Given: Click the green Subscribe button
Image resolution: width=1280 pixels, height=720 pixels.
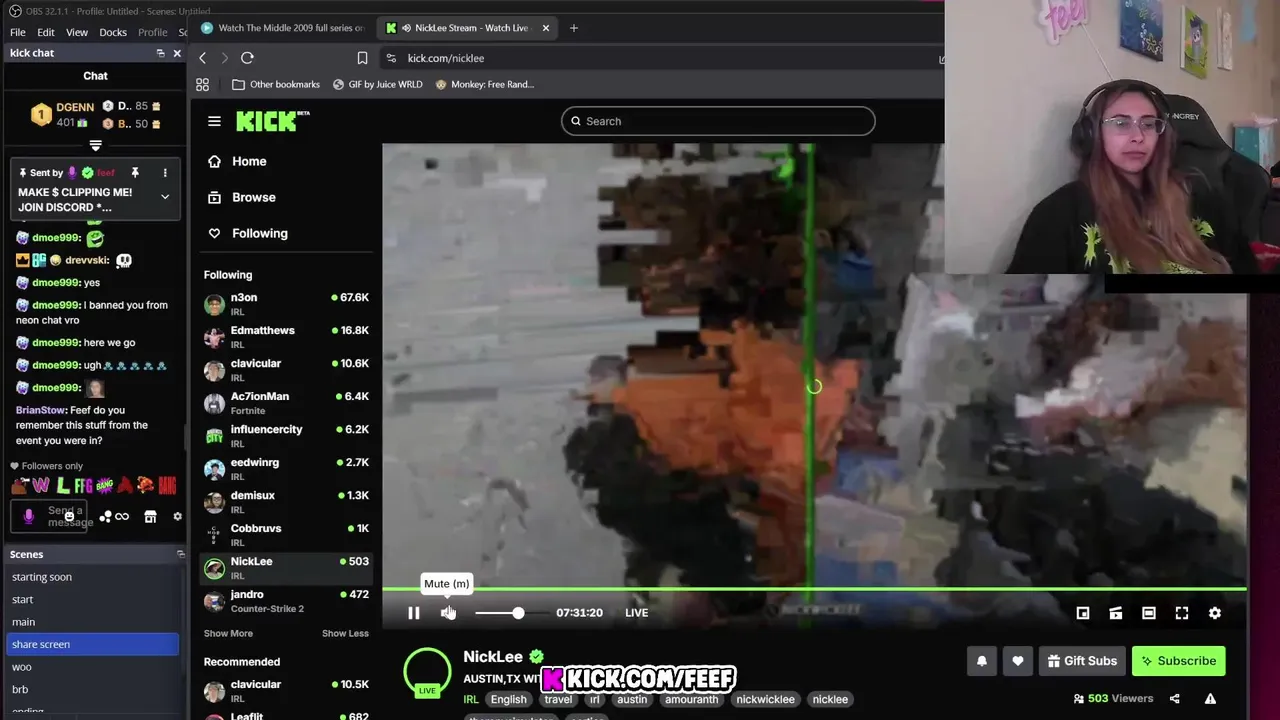Looking at the screenshot, I should tap(1178, 661).
